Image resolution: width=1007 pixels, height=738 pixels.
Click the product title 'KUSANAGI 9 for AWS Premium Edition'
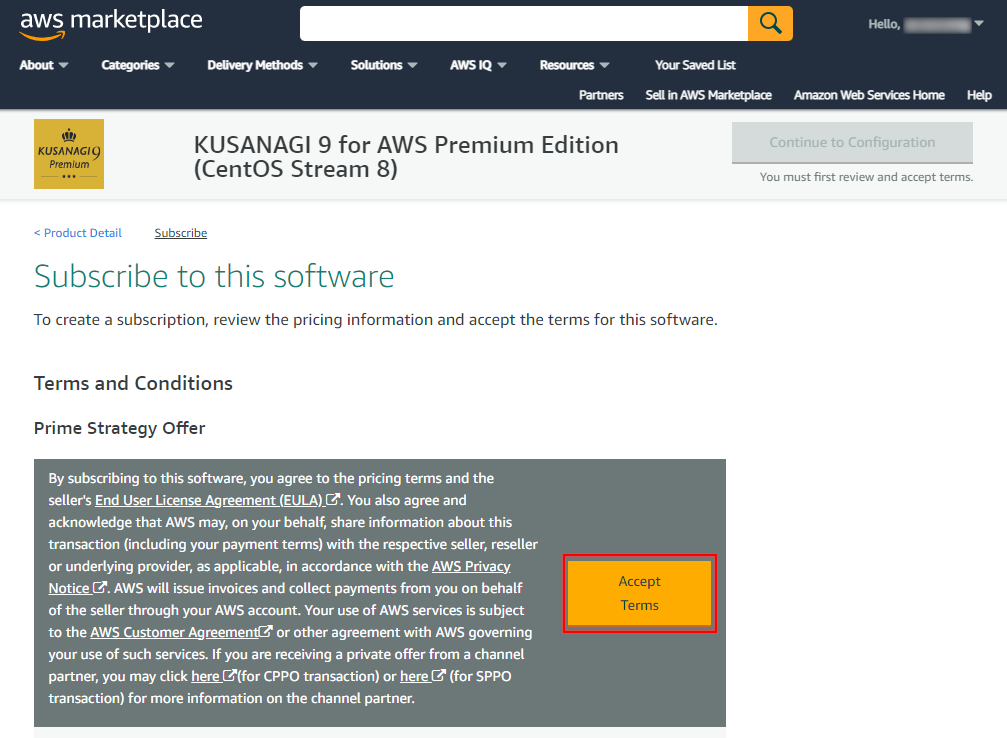406,157
